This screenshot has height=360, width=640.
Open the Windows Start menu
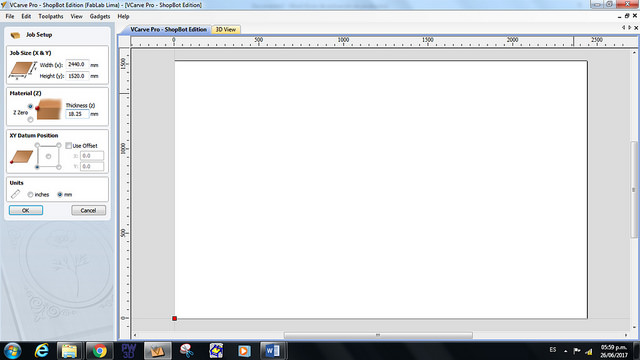(x=13, y=351)
